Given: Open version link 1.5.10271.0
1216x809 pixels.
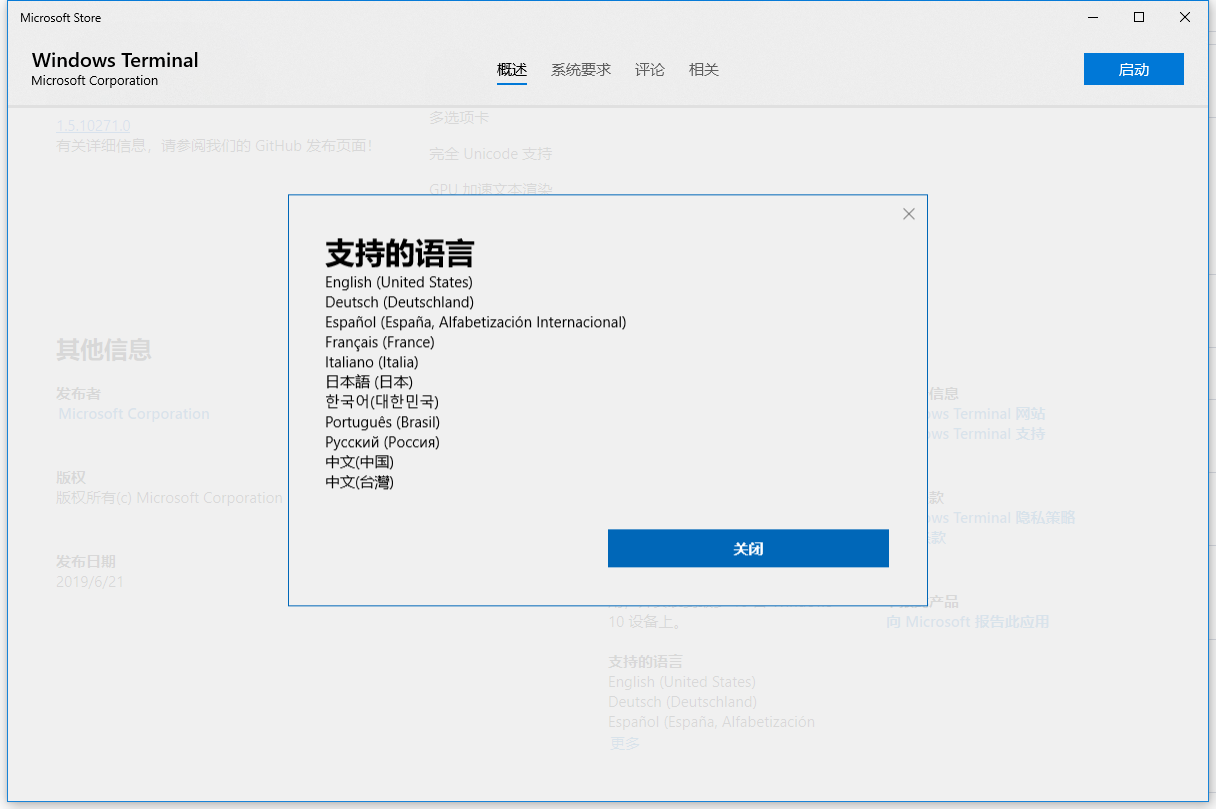Looking at the screenshot, I should [x=93, y=126].
